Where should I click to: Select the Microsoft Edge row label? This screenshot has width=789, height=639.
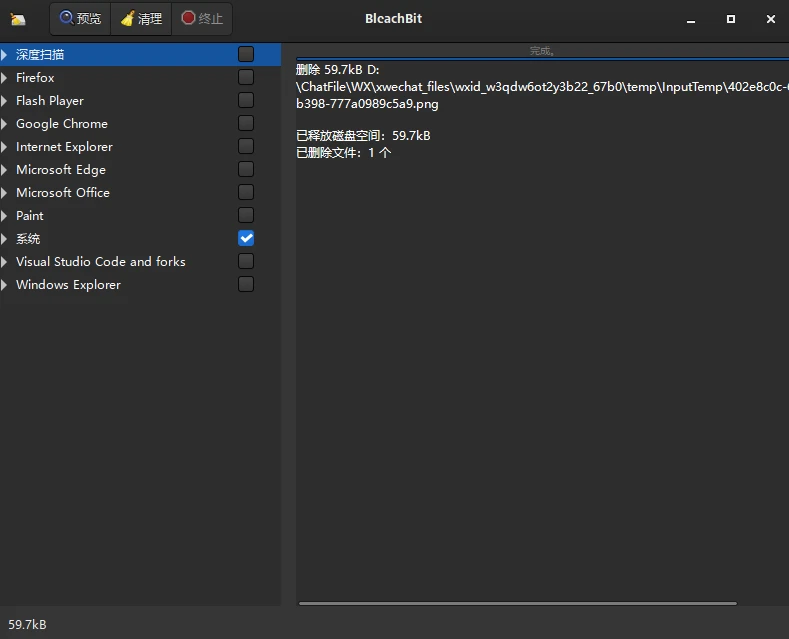pyautogui.click(x=61, y=170)
